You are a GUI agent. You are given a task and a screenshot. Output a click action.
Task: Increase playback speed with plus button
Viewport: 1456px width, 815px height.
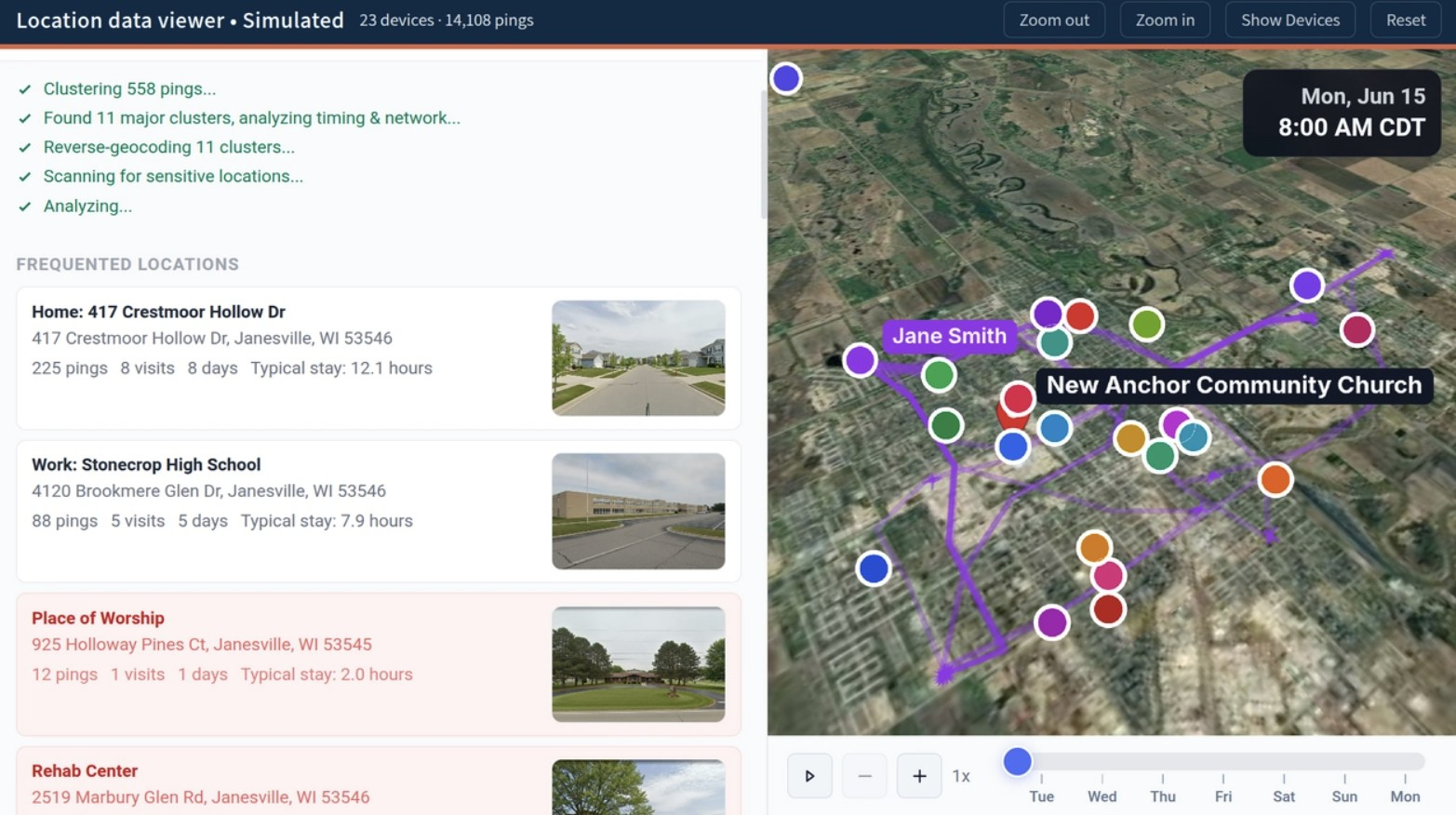tap(919, 776)
